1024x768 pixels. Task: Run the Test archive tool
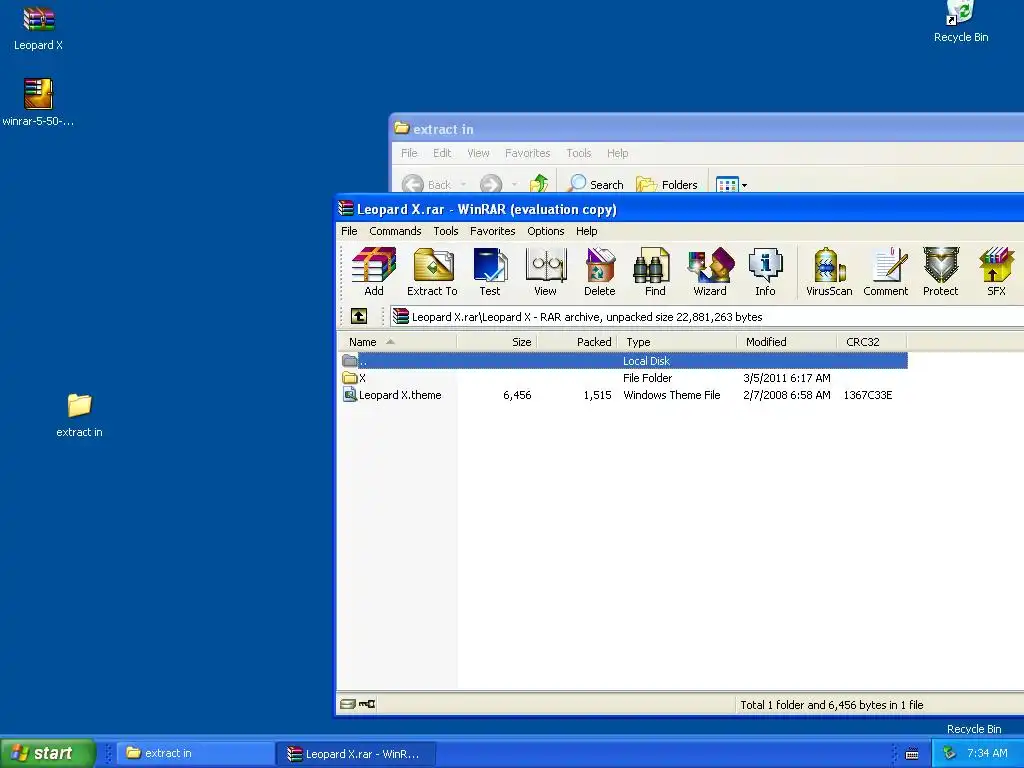pyautogui.click(x=490, y=272)
